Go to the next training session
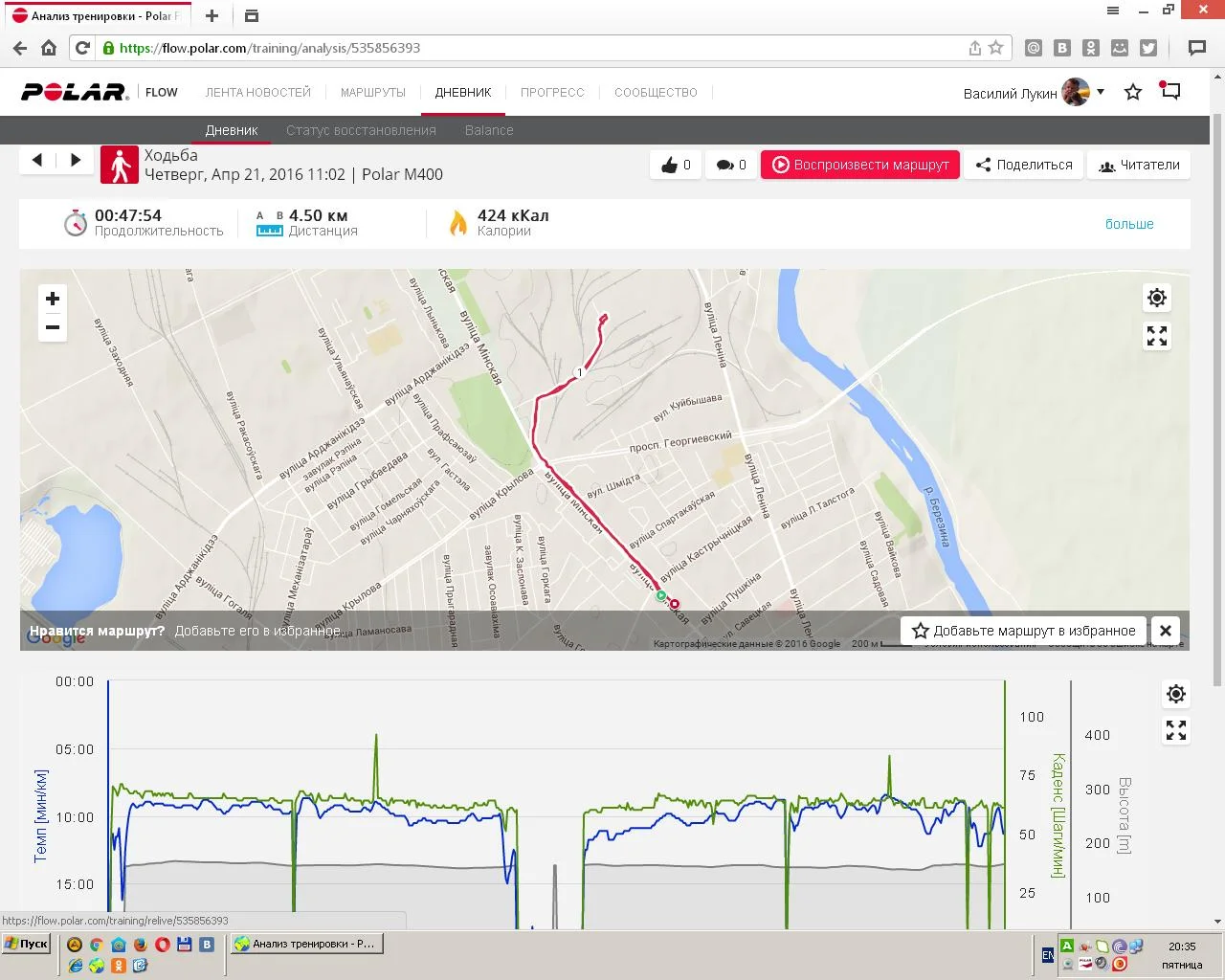The image size is (1225, 980). point(76,160)
